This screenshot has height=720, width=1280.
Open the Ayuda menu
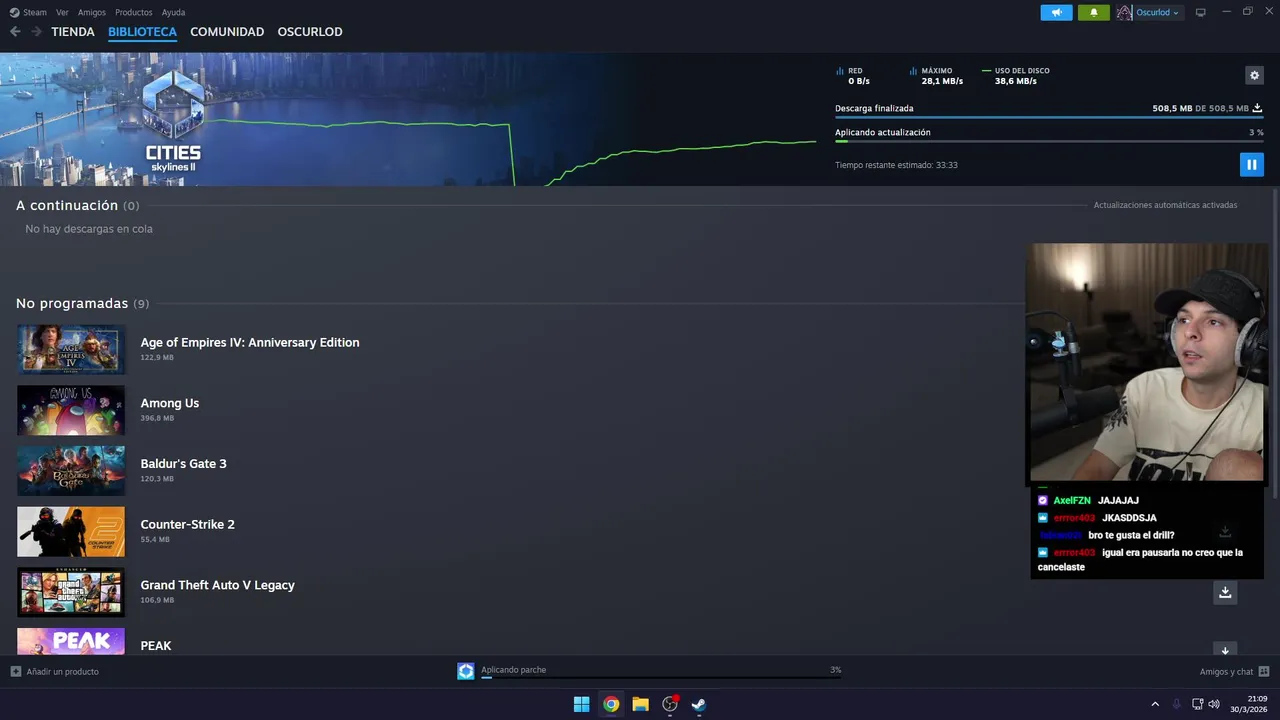point(173,13)
